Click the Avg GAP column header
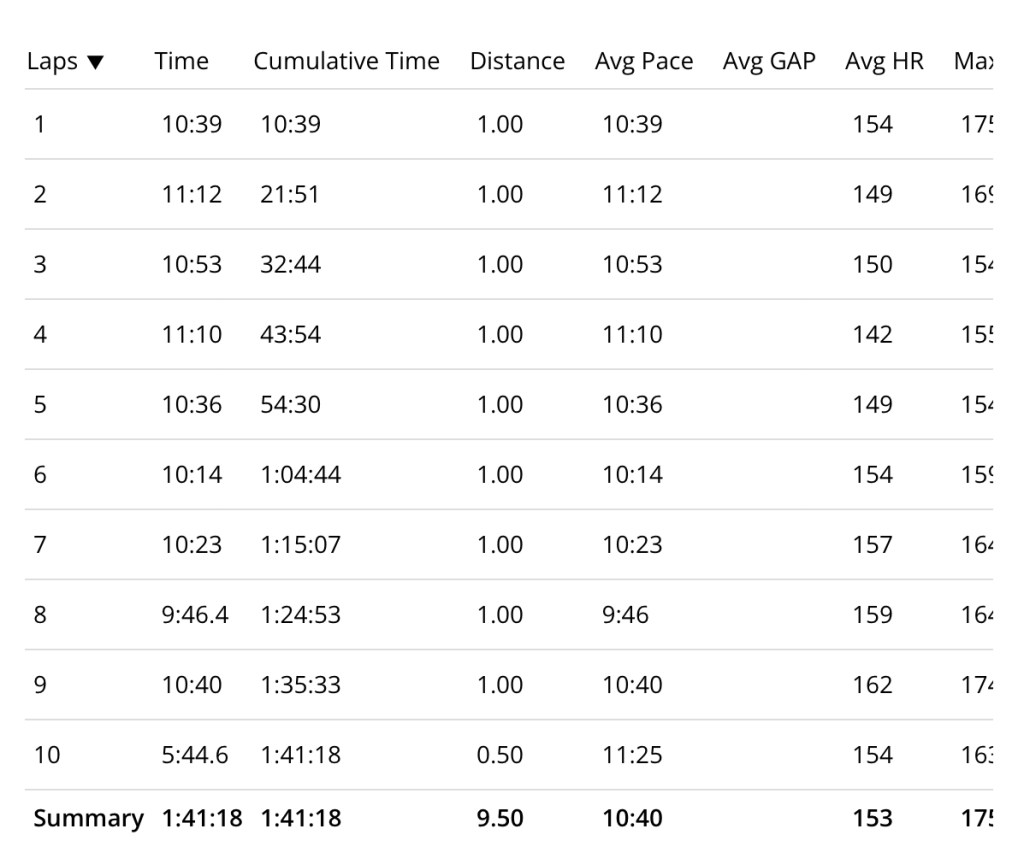Screen dimensions: 1024x864 coord(769,61)
